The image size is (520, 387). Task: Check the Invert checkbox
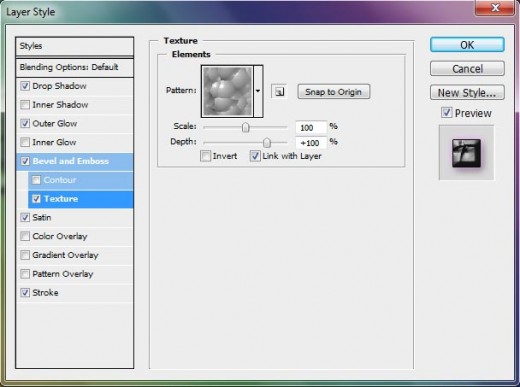click(x=205, y=156)
